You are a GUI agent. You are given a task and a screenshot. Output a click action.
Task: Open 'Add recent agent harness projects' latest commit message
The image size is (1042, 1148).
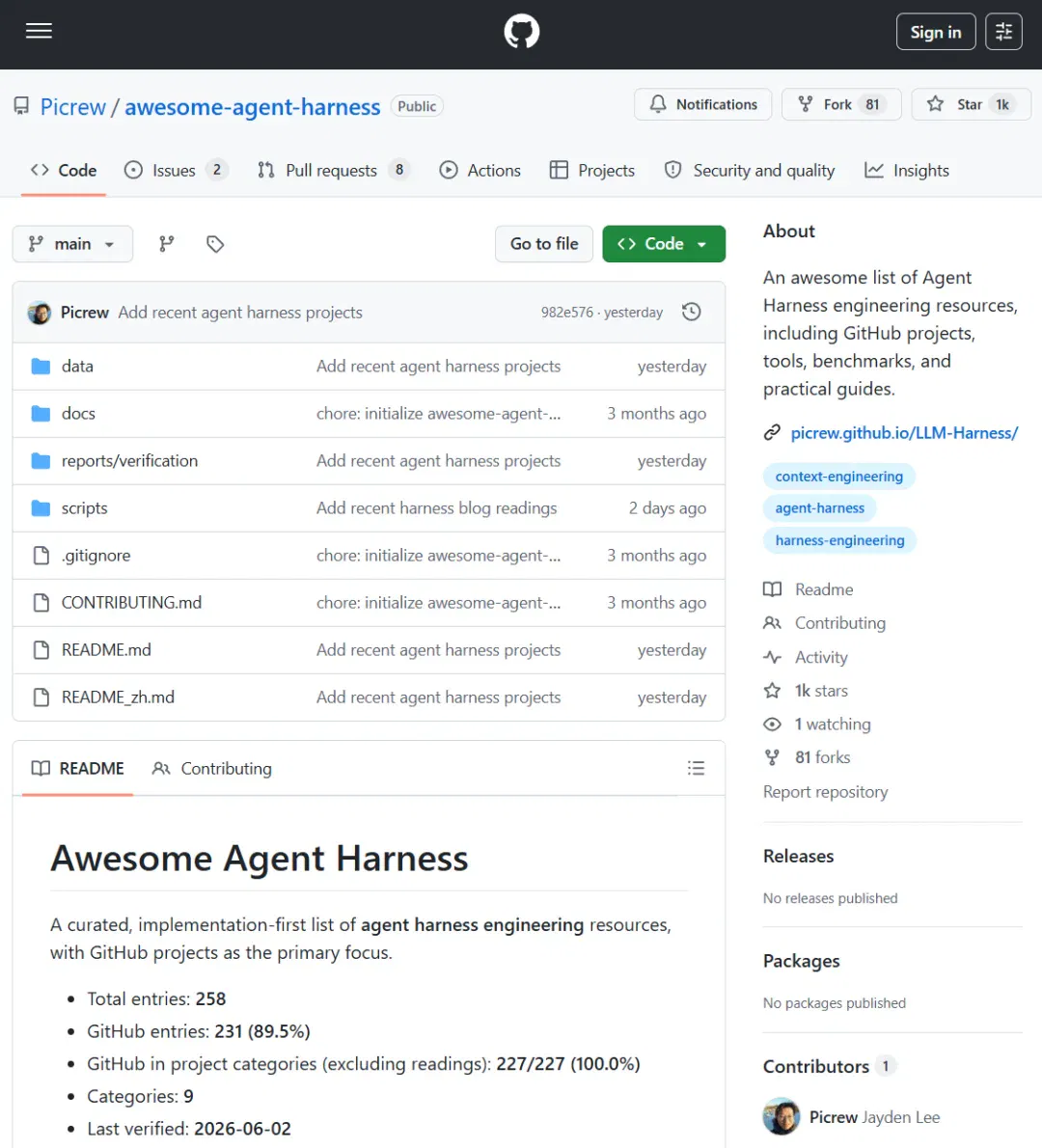click(x=240, y=313)
